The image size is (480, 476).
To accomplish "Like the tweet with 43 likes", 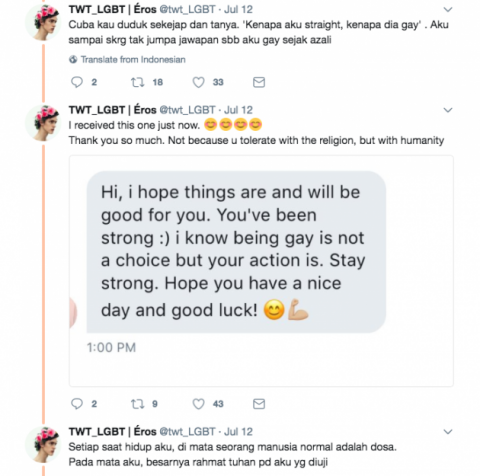I will click(x=198, y=404).
